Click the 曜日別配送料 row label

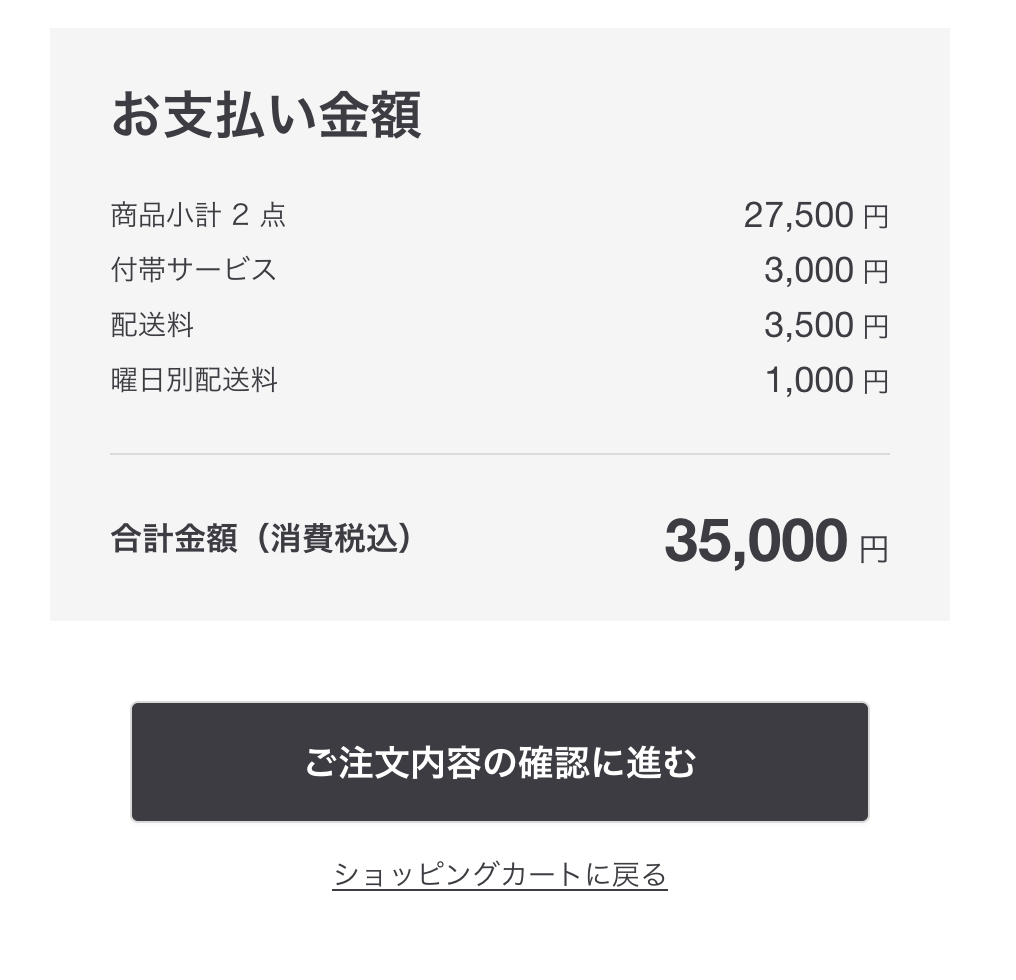point(194,380)
